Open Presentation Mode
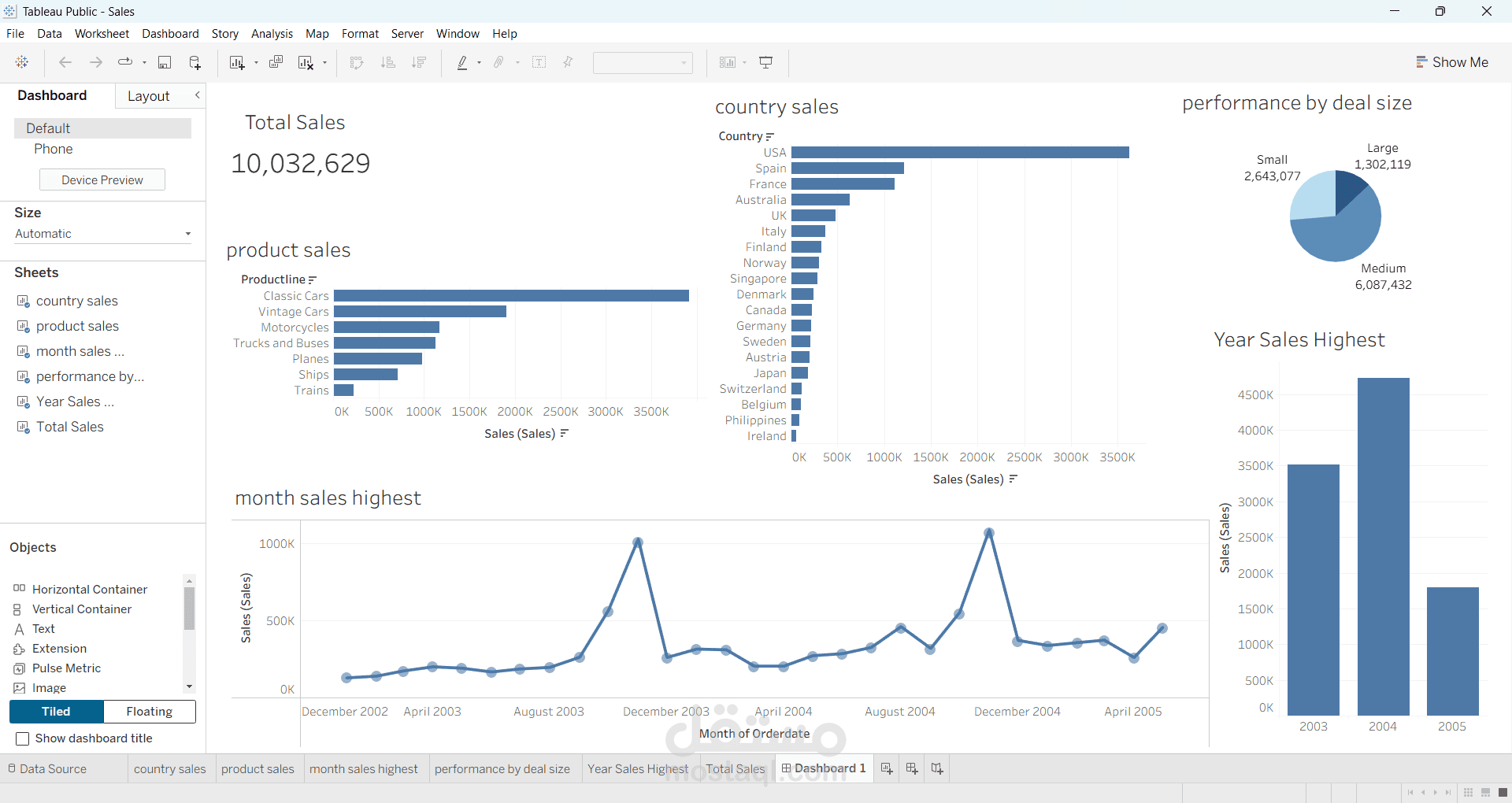This screenshot has height=803, width=1512. 765,62
